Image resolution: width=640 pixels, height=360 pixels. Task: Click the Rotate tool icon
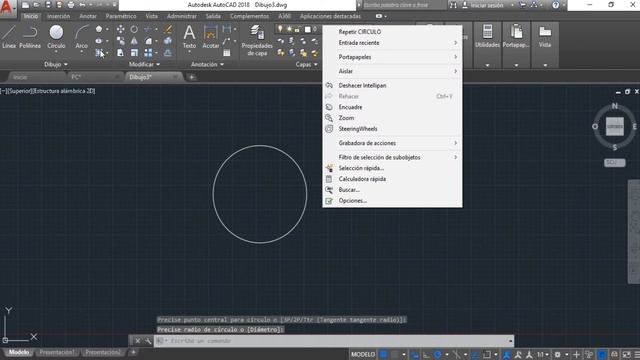(134, 29)
